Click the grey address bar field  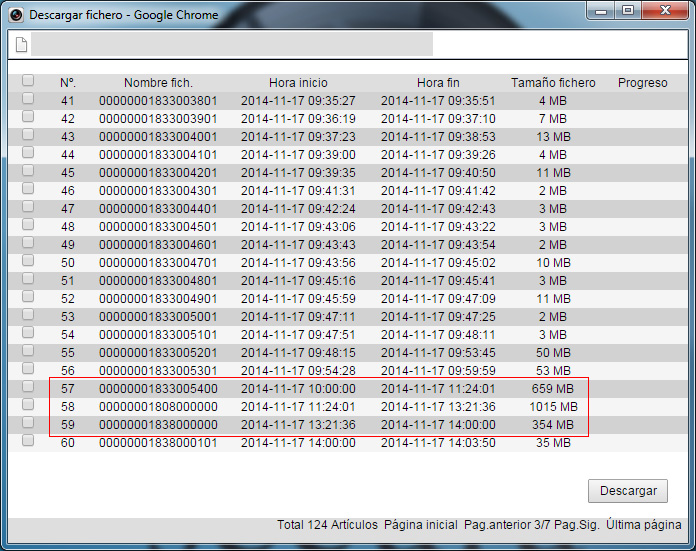point(232,44)
